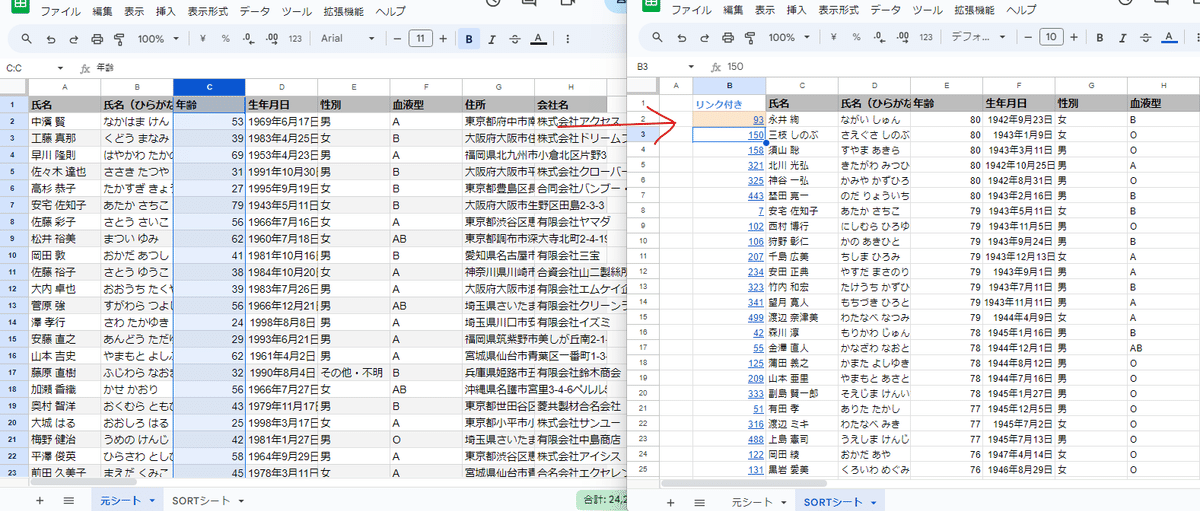Click redo in the right window toolbar
This screenshot has height=511, width=1200.
click(704, 37)
